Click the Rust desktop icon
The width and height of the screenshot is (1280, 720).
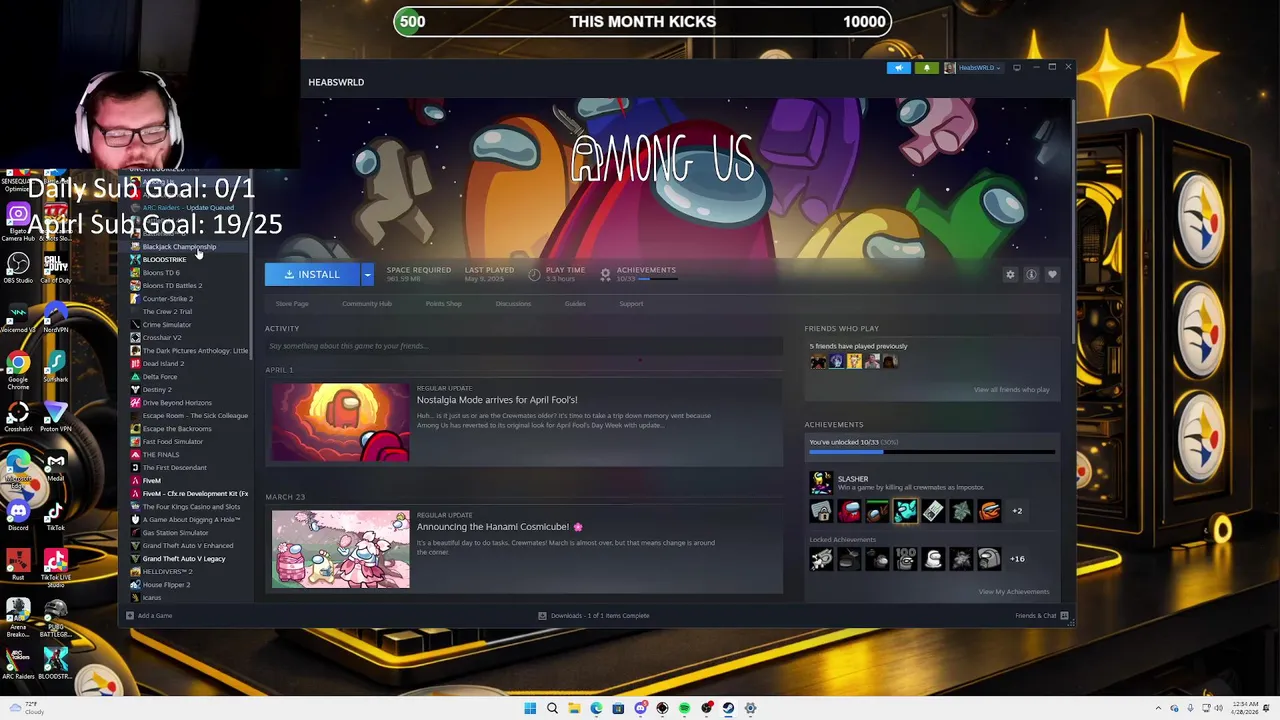point(18,566)
